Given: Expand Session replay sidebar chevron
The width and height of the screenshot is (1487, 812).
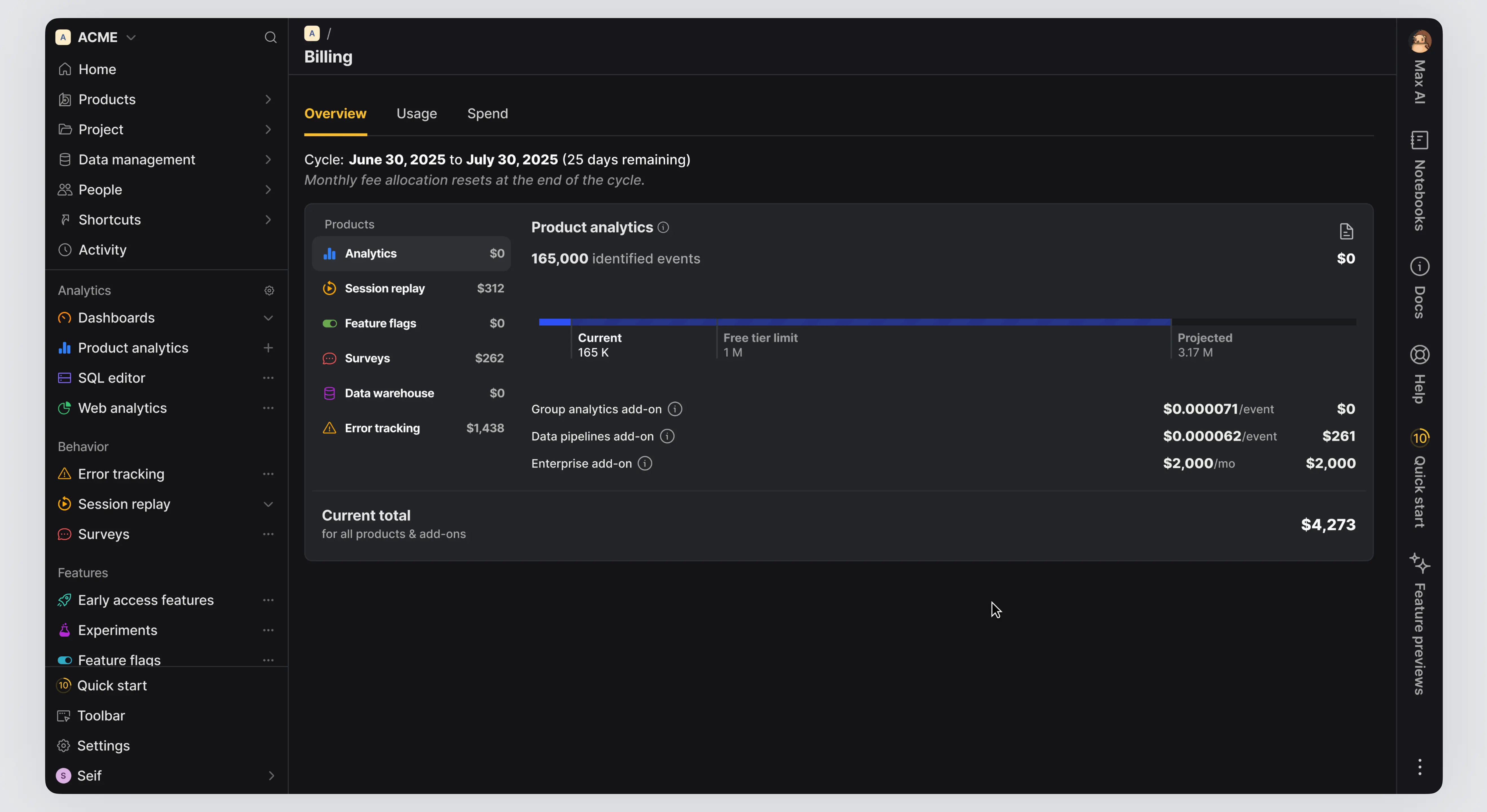Looking at the screenshot, I should [x=268, y=504].
